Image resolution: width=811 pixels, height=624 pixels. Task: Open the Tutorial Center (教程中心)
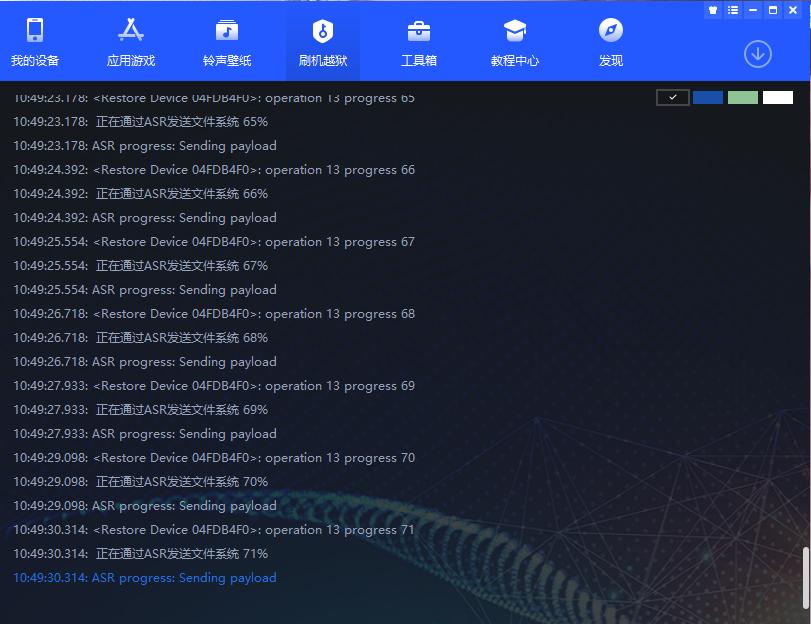pos(515,43)
